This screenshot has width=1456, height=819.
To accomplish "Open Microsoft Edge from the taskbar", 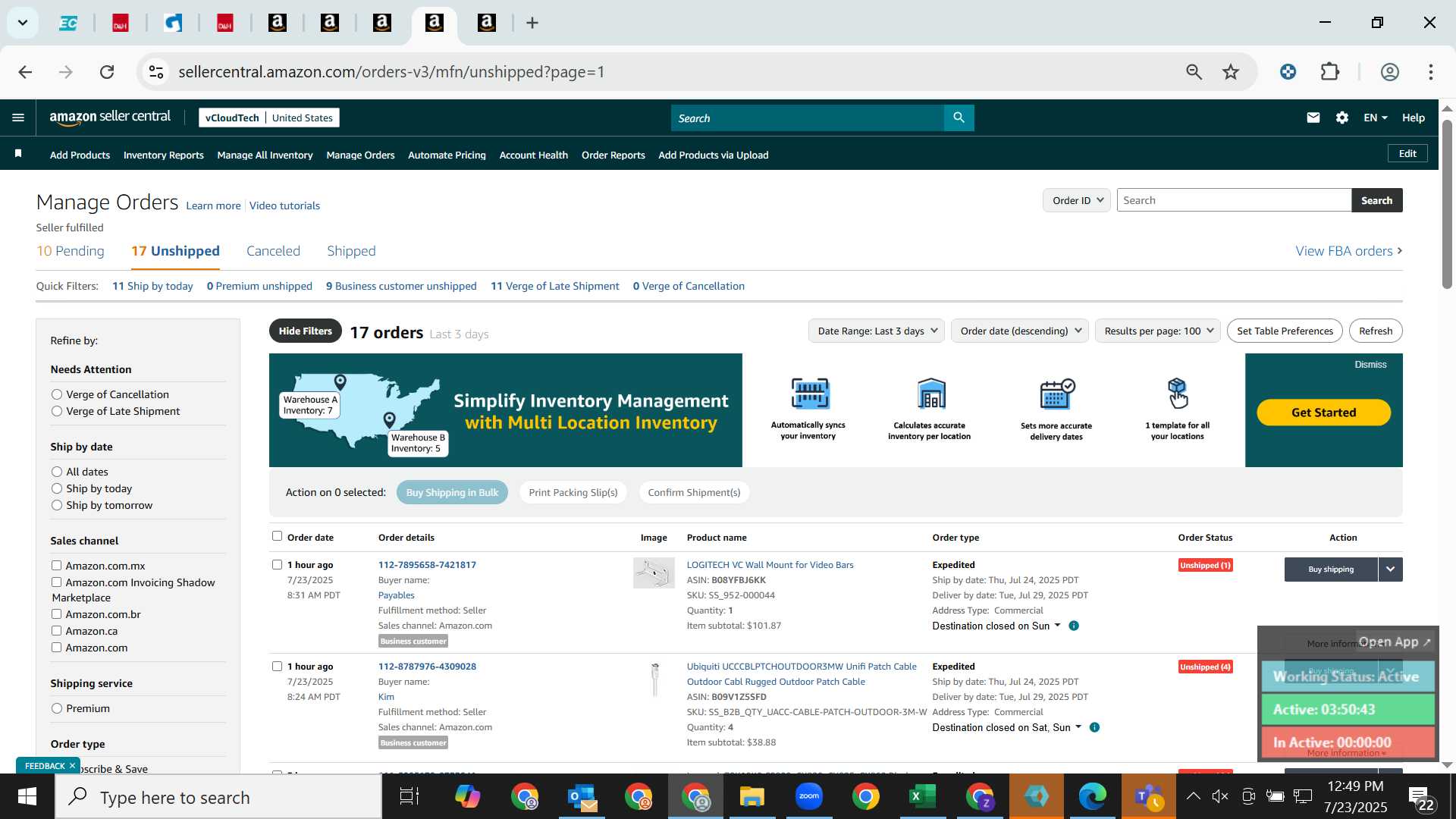I will pyautogui.click(x=1093, y=797).
